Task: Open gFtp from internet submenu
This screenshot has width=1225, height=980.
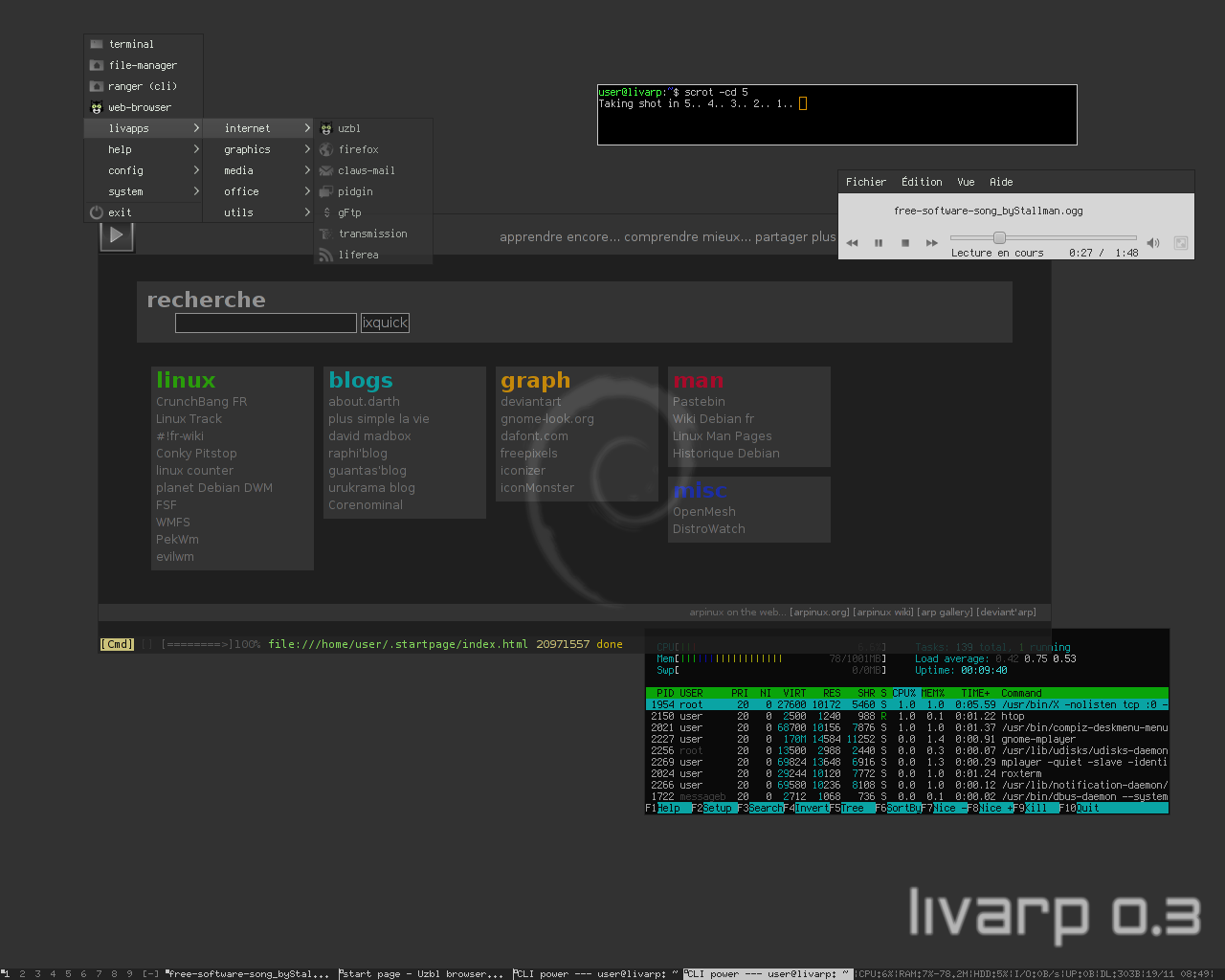Action: pos(373,212)
